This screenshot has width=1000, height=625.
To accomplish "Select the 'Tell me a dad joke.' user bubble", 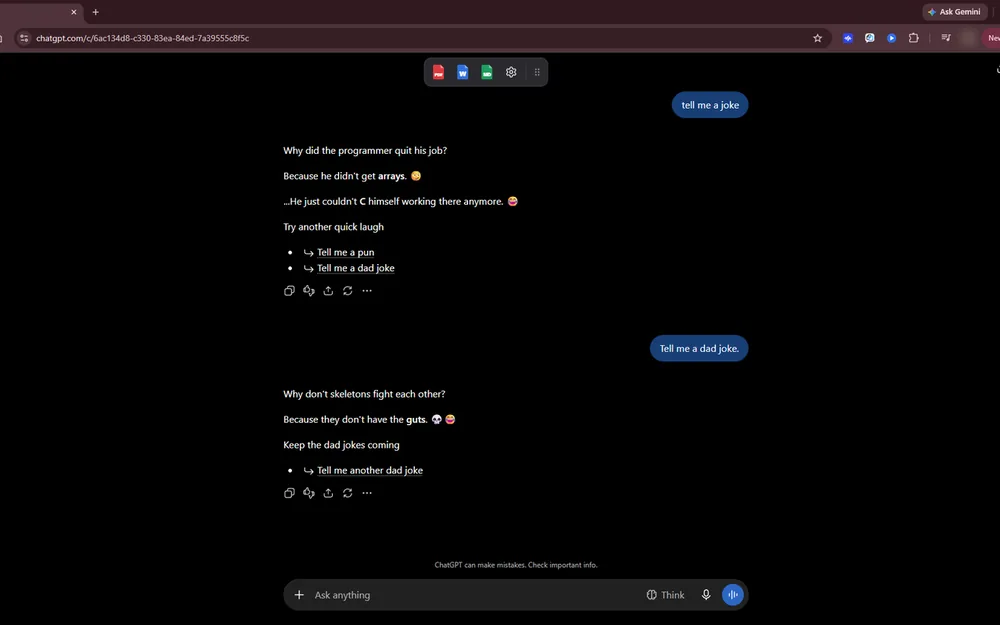I will tap(699, 348).
